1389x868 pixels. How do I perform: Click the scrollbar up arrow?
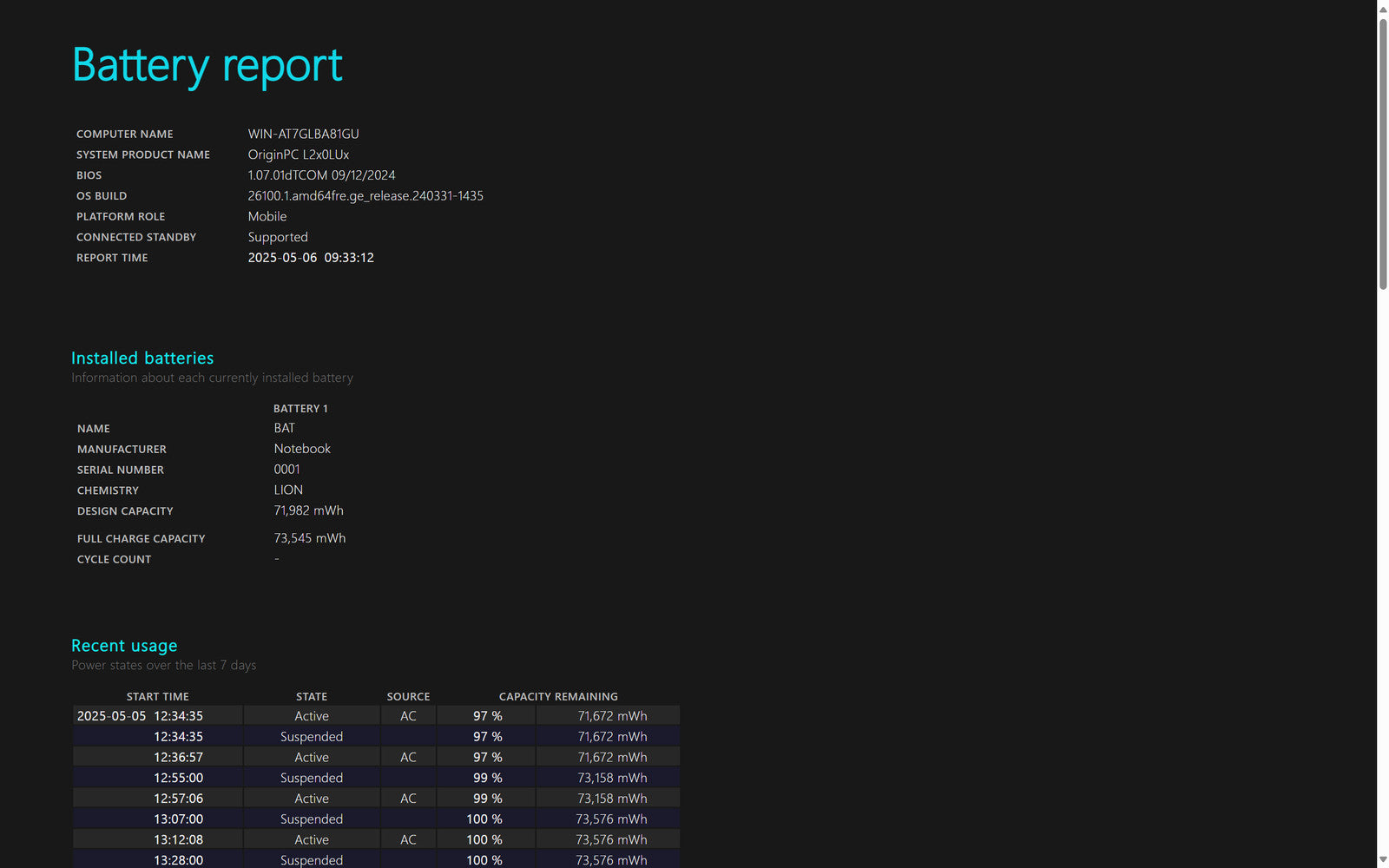pyautogui.click(x=1383, y=10)
